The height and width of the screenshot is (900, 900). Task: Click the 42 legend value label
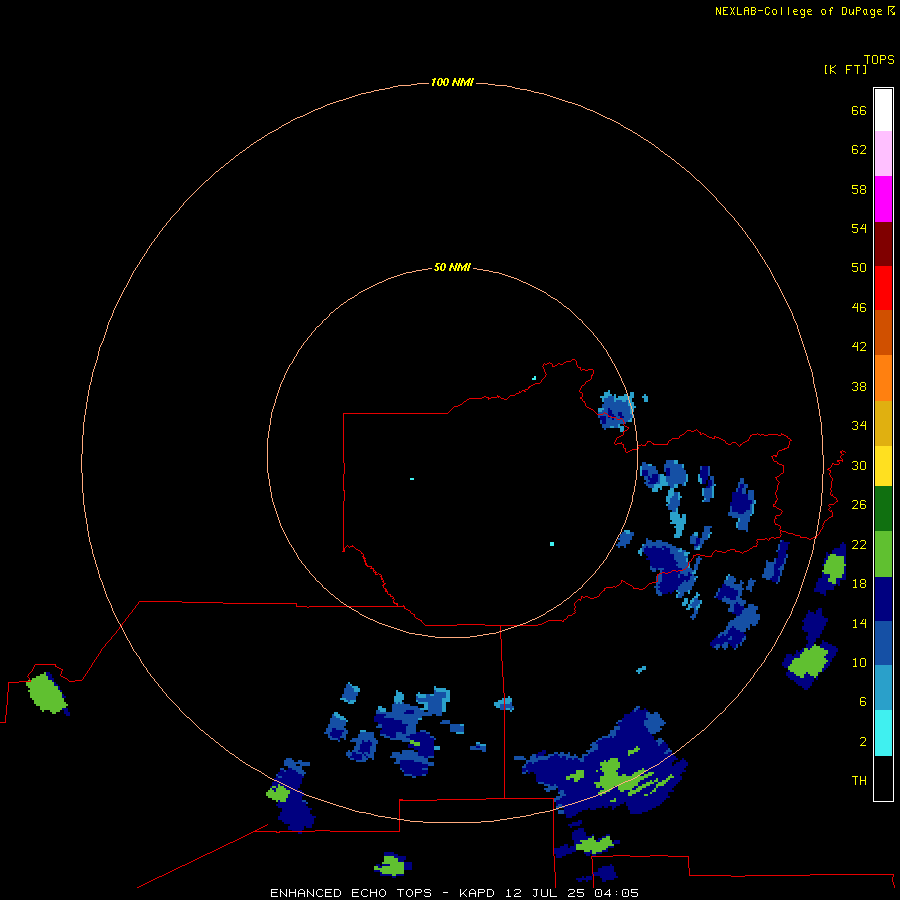click(x=859, y=347)
